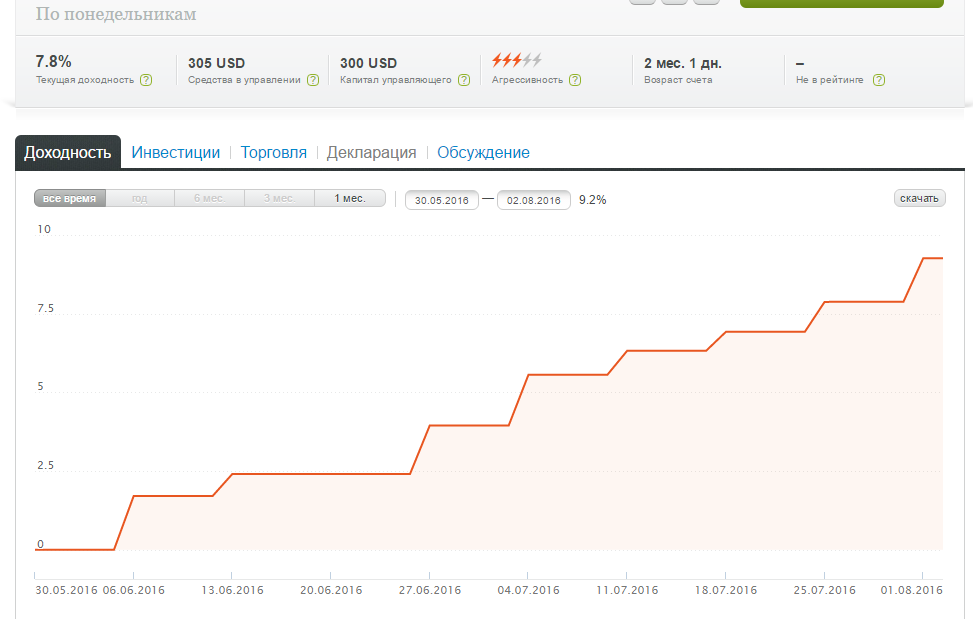The height and width of the screenshot is (619, 973).
Task: Select the все время period filter
Action: pos(70,198)
